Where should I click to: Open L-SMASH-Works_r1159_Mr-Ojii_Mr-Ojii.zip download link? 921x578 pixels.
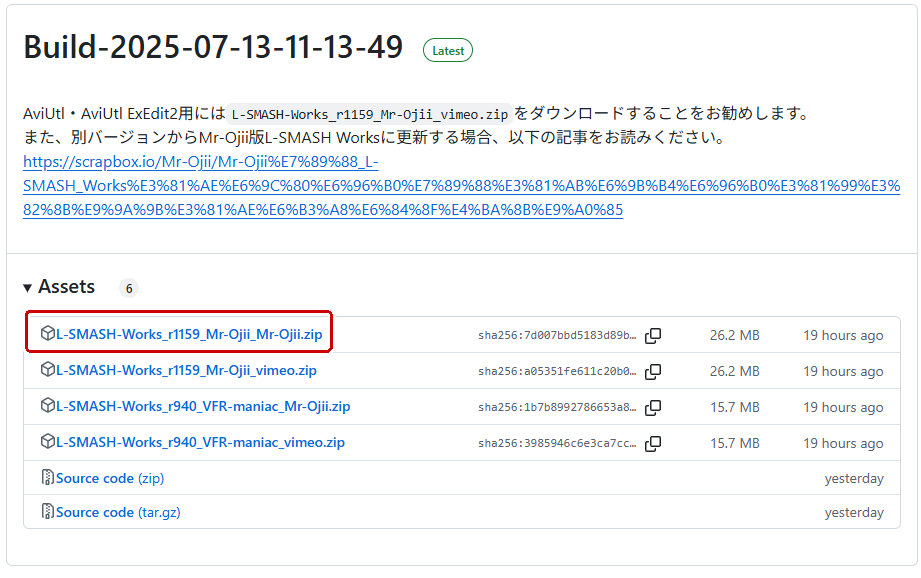pyautogui.click(x=189, y=334)
